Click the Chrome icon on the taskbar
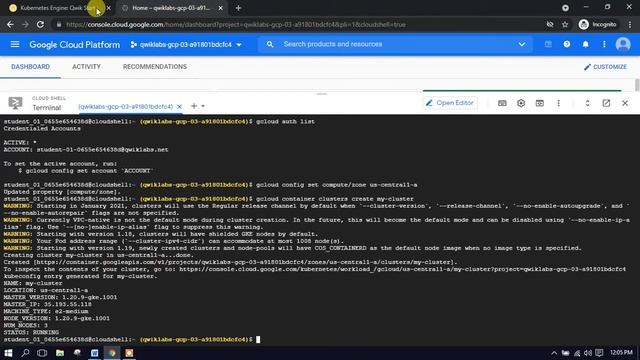This screenshot has width=640, height=360. pyautogui.click(x=112, y=353)
